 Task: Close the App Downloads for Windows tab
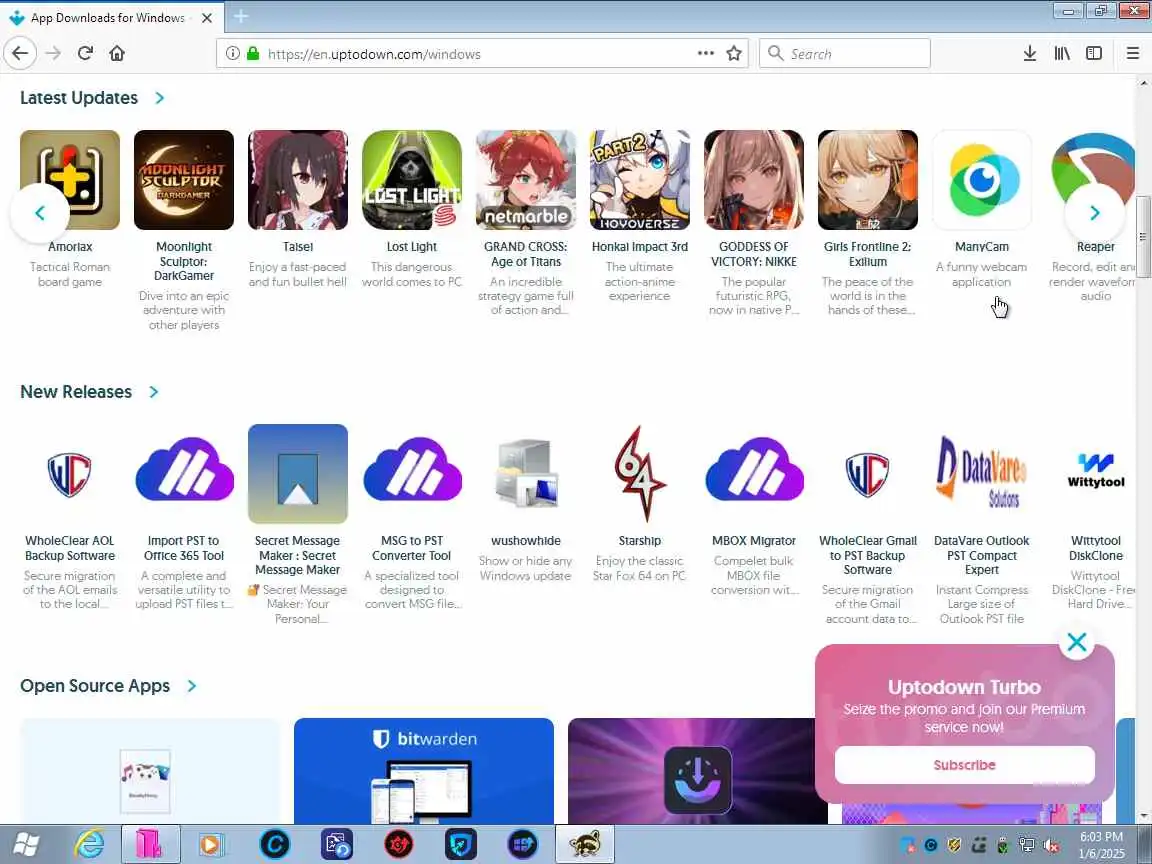point(207,18)
